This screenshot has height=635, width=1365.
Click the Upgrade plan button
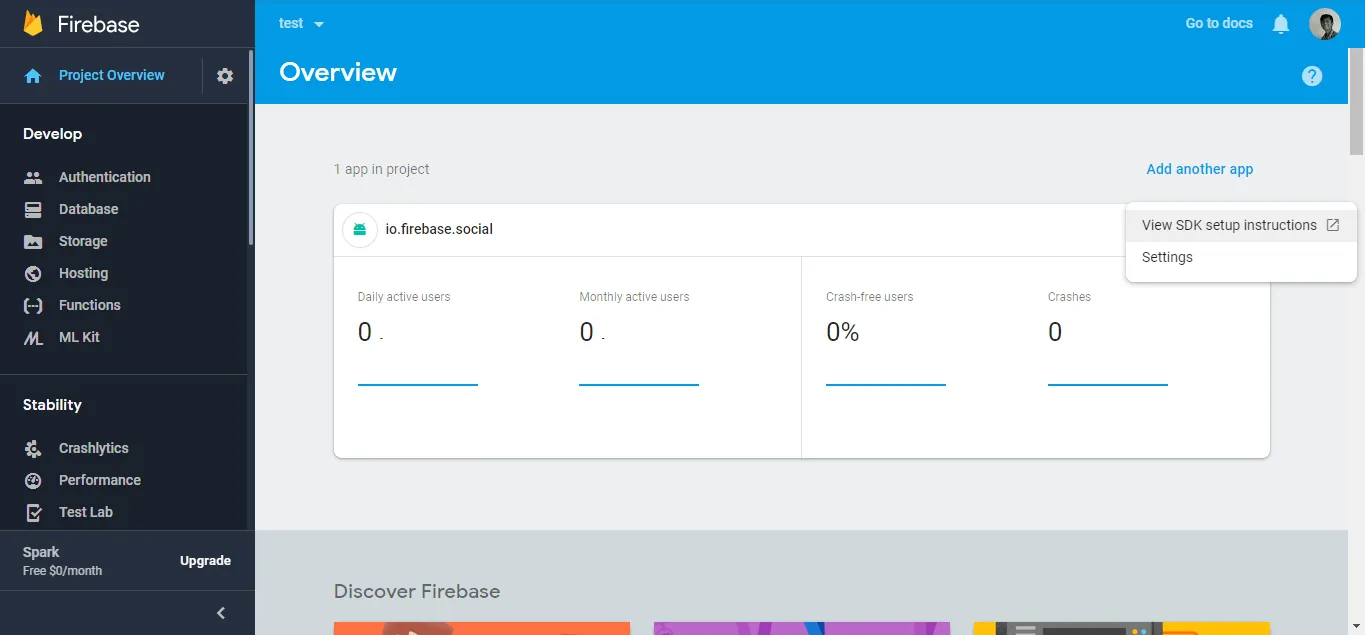click(205, 561)
